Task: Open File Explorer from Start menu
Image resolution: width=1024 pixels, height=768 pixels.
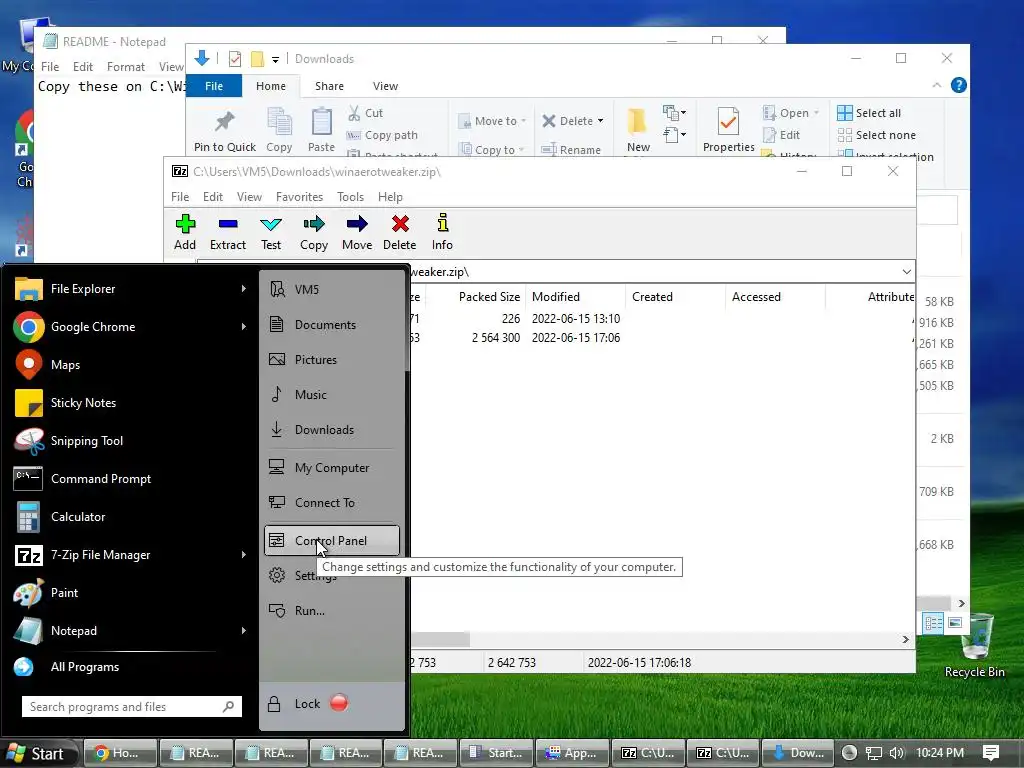Action: pyautogui.click(x=131, y=289)
